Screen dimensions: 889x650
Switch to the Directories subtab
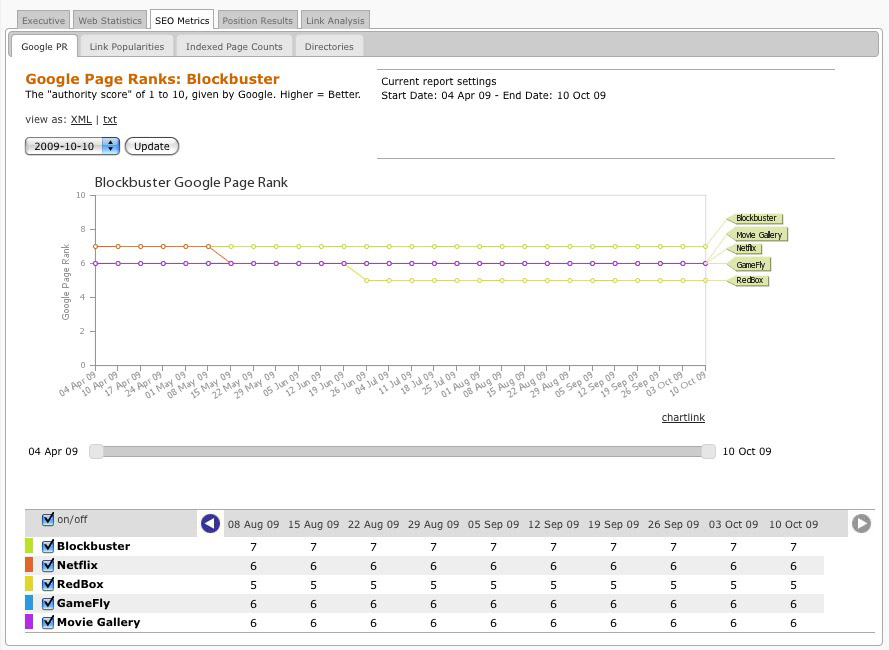coord(329,47)
